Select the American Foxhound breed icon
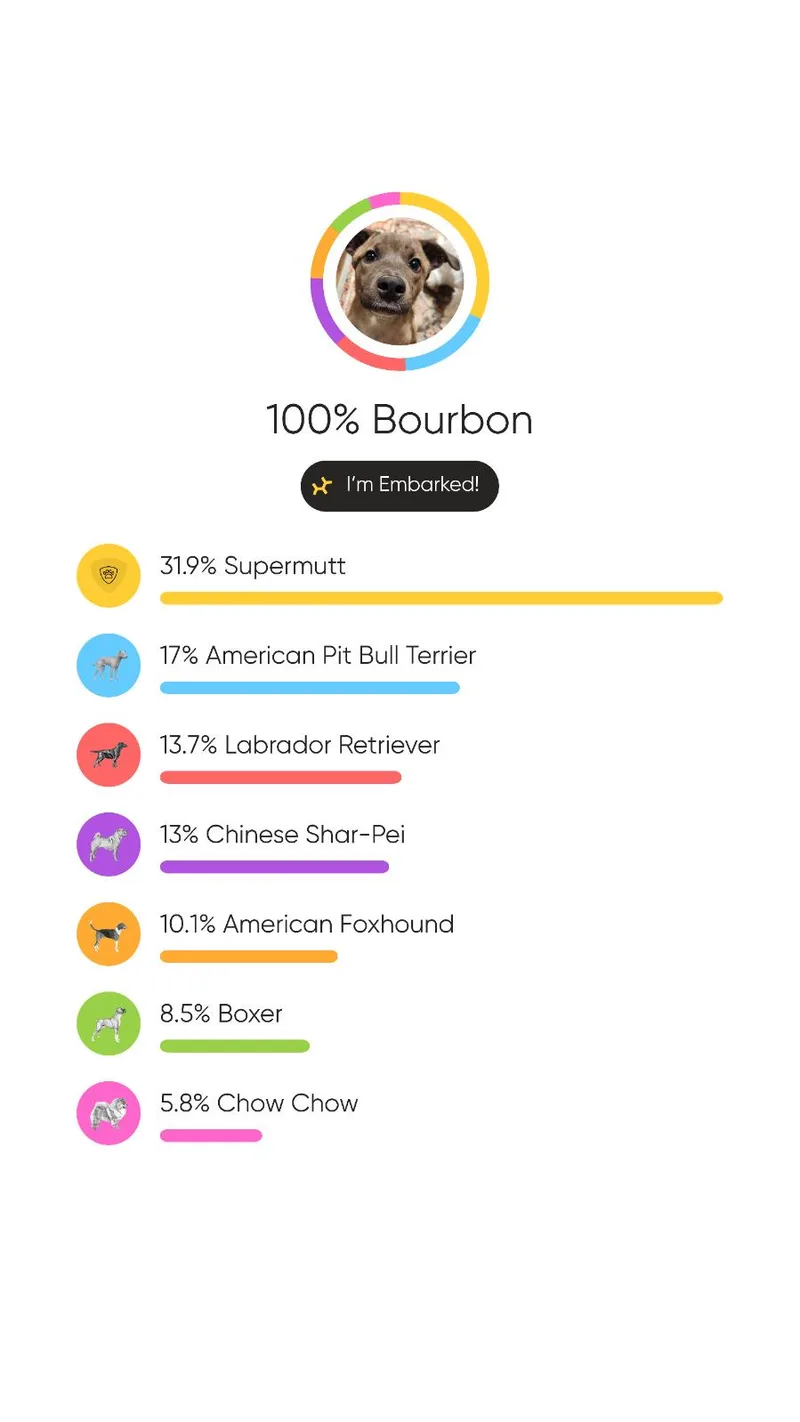The height and width of the screenshot is (1422, 800). coord(108,933)
